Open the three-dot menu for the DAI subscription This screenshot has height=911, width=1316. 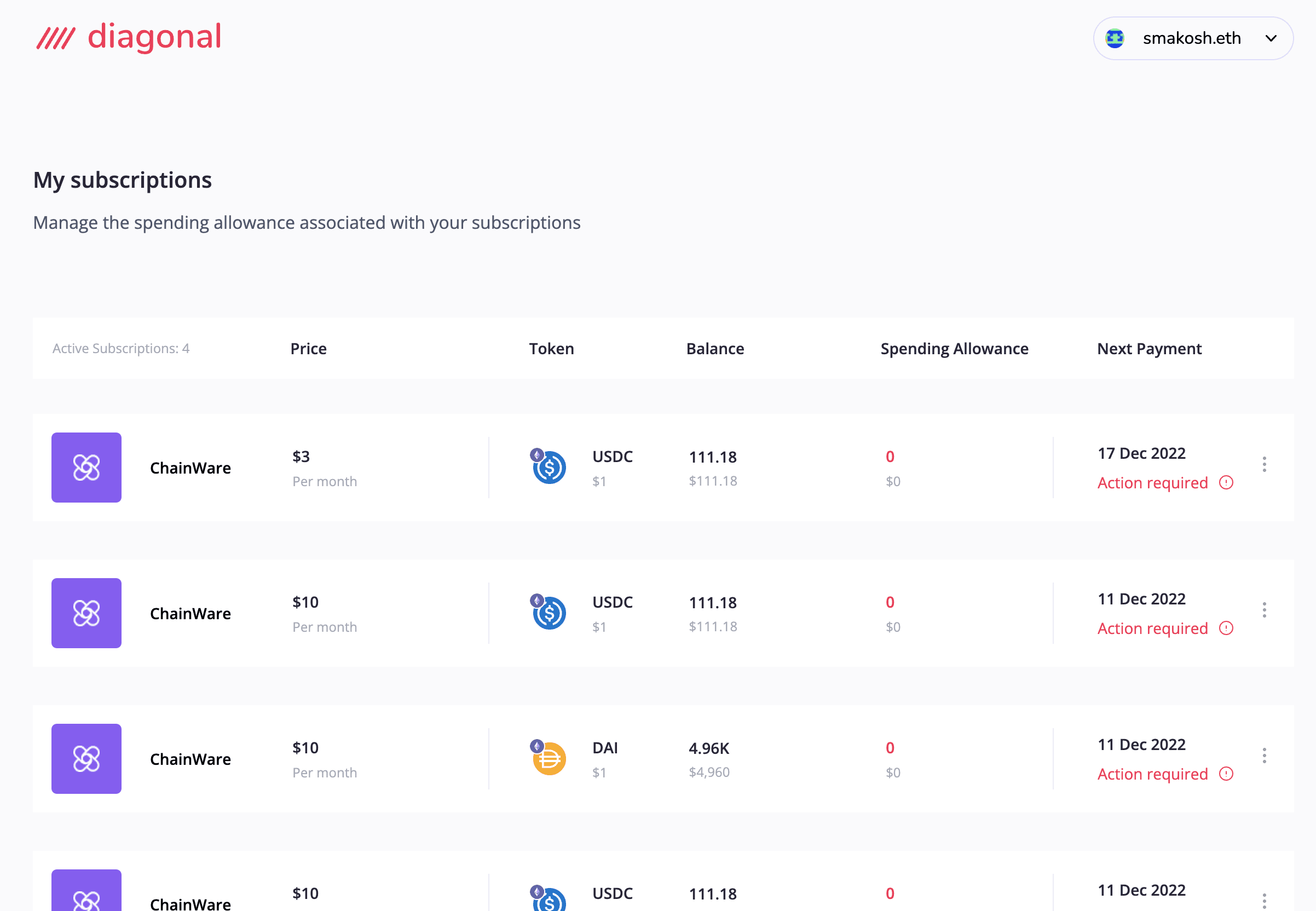pyautogui.click(x=1265, y=756)
